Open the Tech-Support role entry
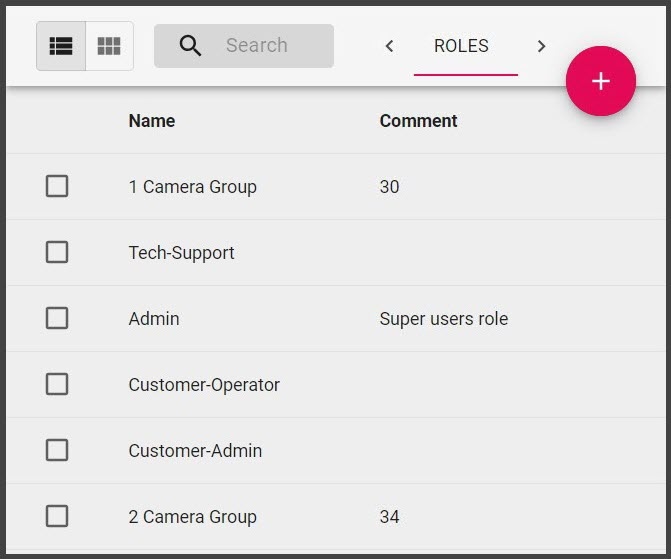Screen dimensions: 671x559 [x=181, y=253]
